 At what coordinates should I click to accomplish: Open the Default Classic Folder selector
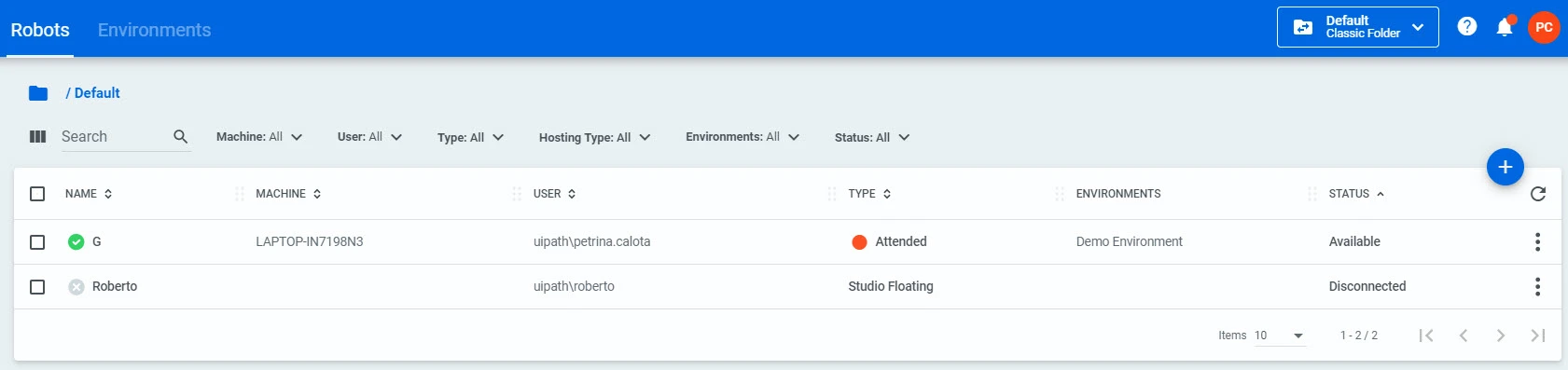pos(1357,27)
